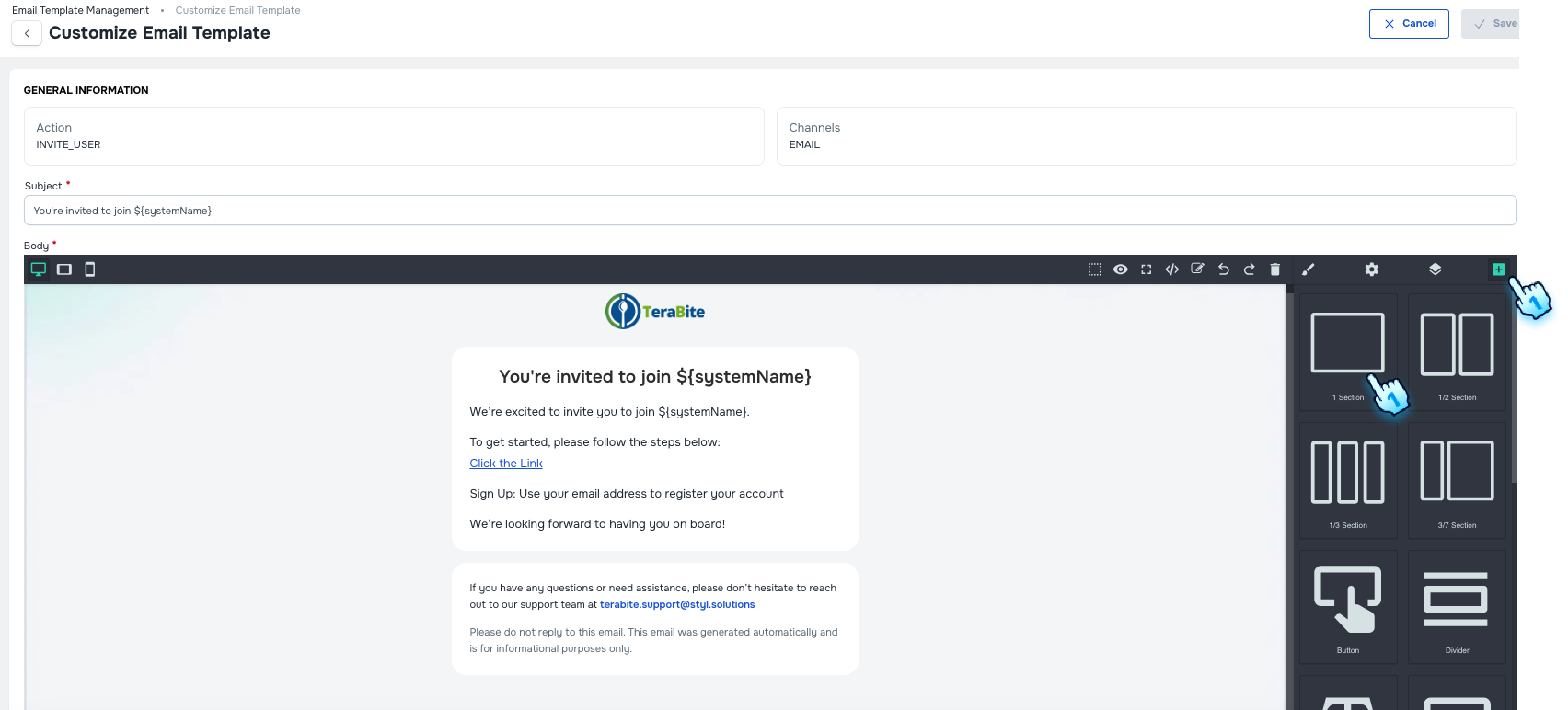Switch preview to tablet view

64,269
